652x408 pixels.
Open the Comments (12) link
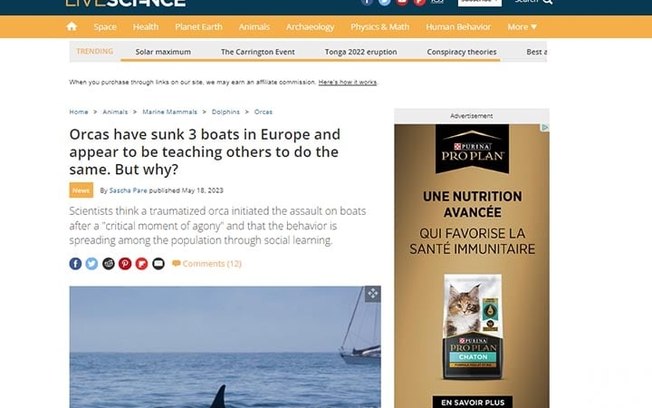coord(207,264)
